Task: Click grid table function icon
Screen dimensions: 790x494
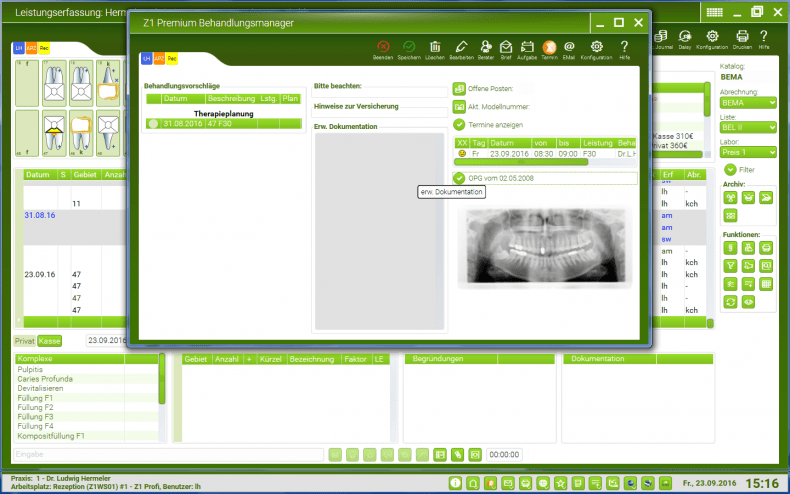Action: 766,284
